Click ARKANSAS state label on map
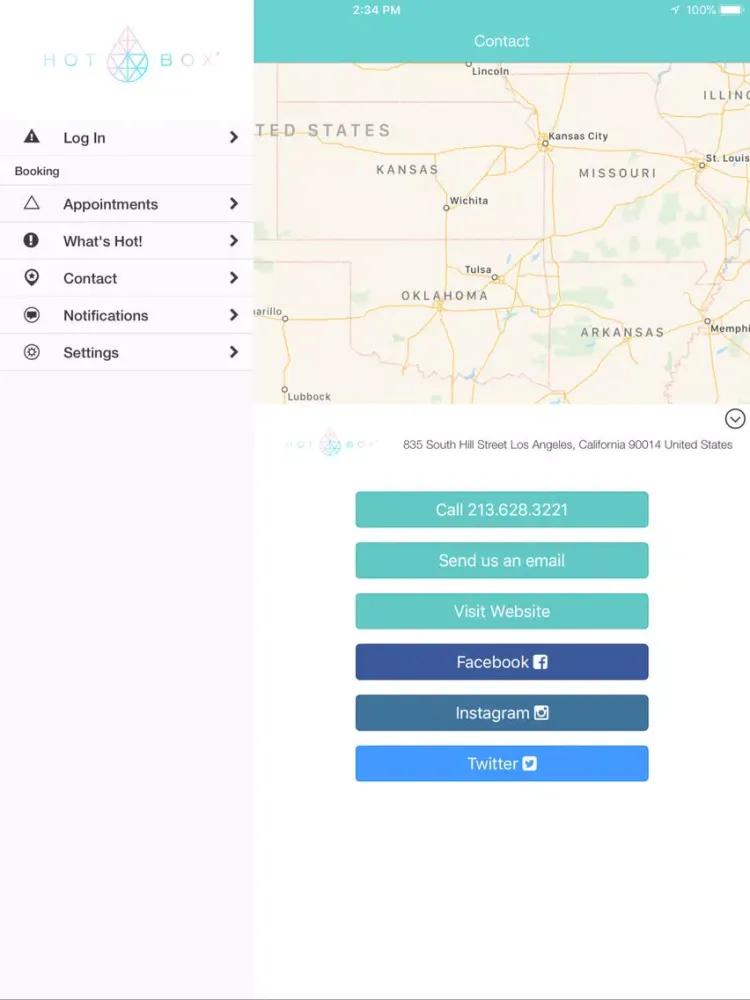This screenshot has width=750, height=1000. pos(622,332)
